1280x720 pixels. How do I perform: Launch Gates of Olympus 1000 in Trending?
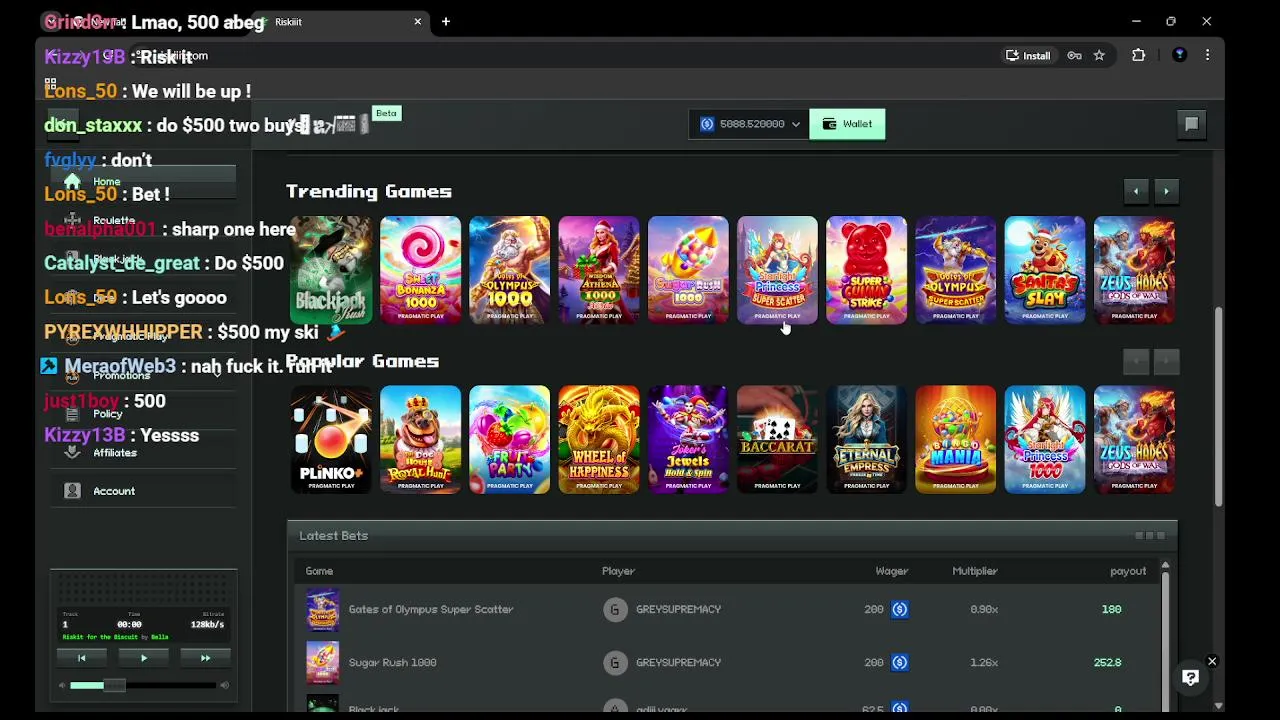(x=510, y=270)
